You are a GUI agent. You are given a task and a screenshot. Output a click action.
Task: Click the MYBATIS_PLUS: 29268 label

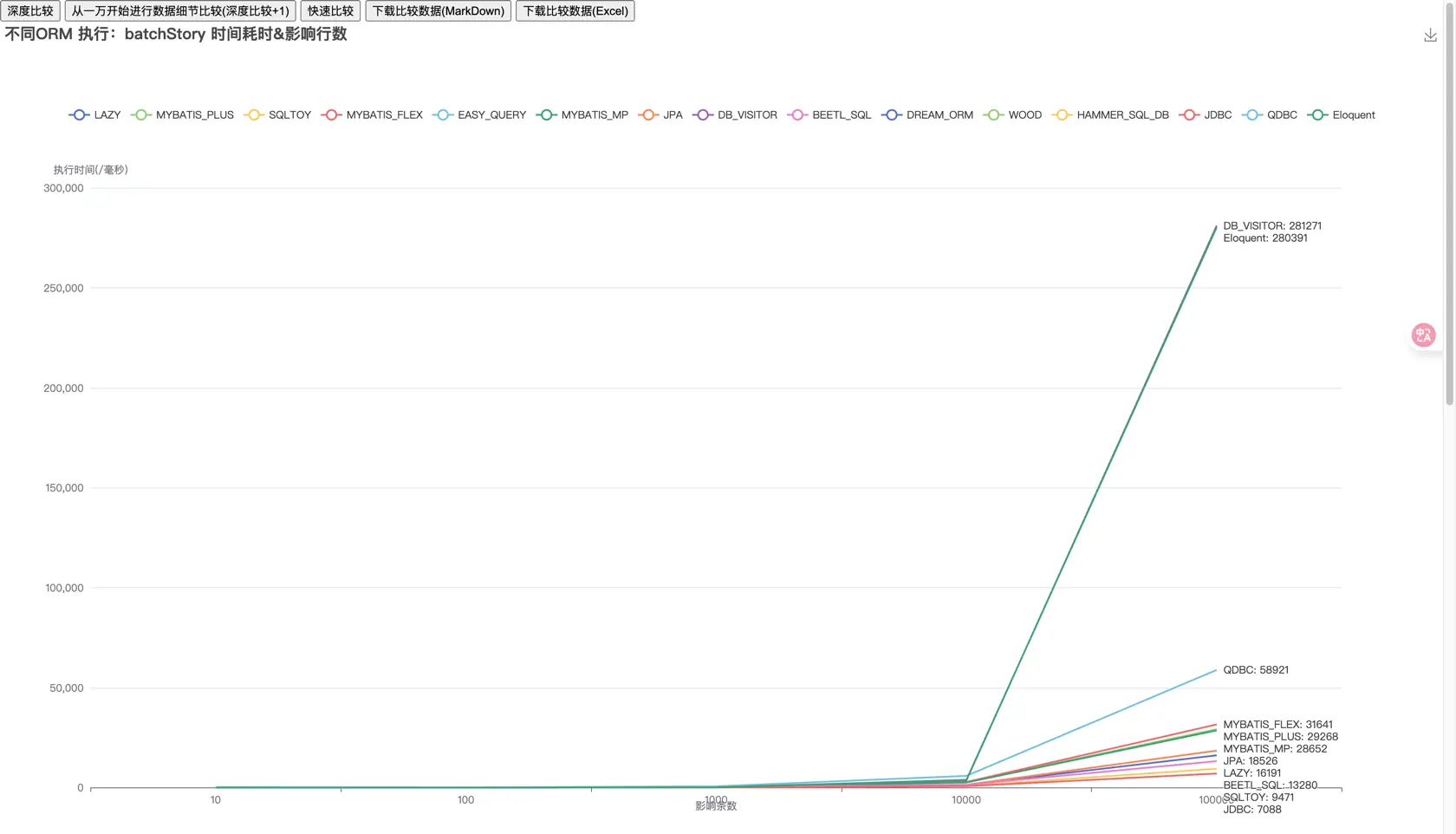(1281, 737)
